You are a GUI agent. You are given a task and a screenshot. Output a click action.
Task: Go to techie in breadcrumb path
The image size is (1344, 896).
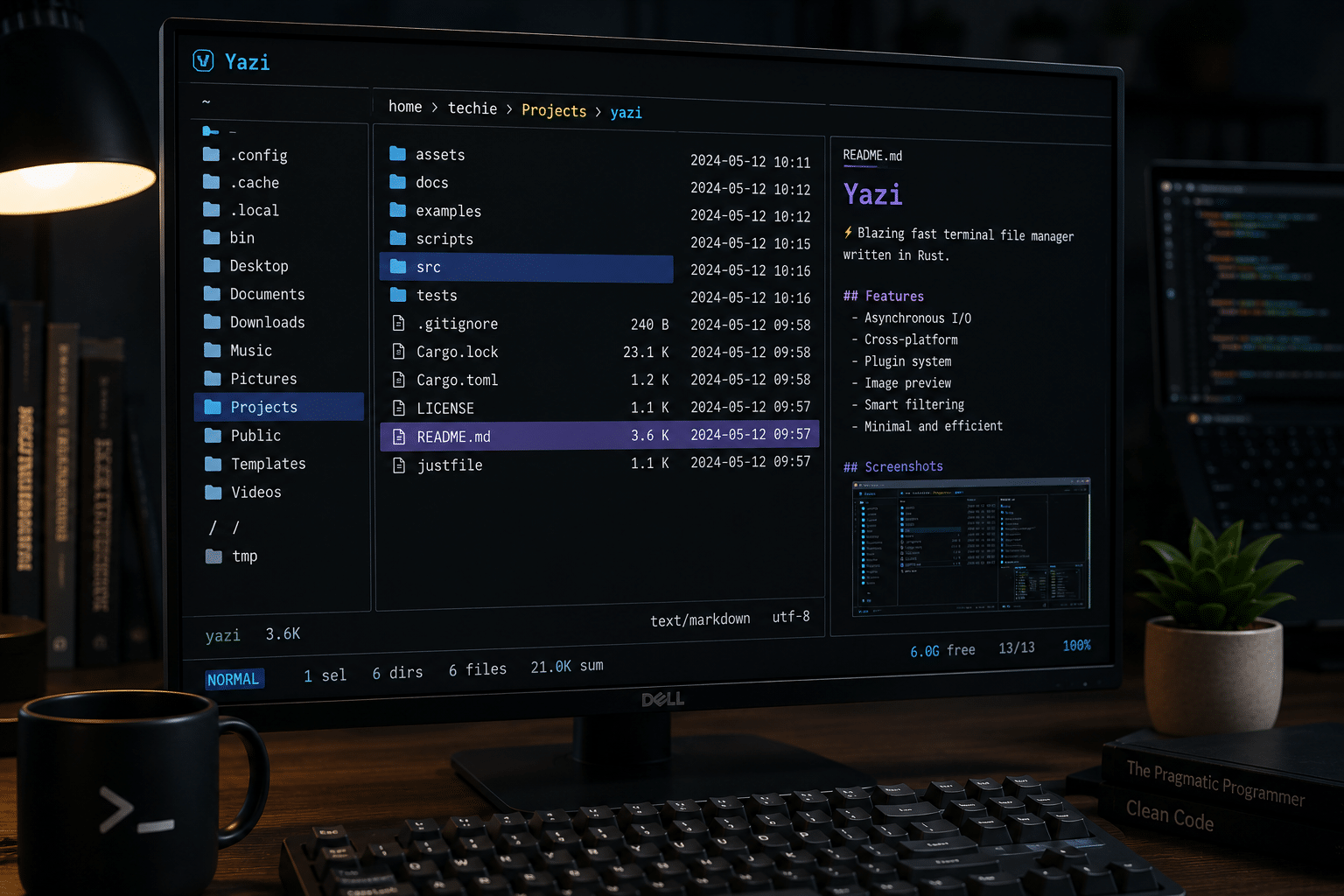point(472,108)
